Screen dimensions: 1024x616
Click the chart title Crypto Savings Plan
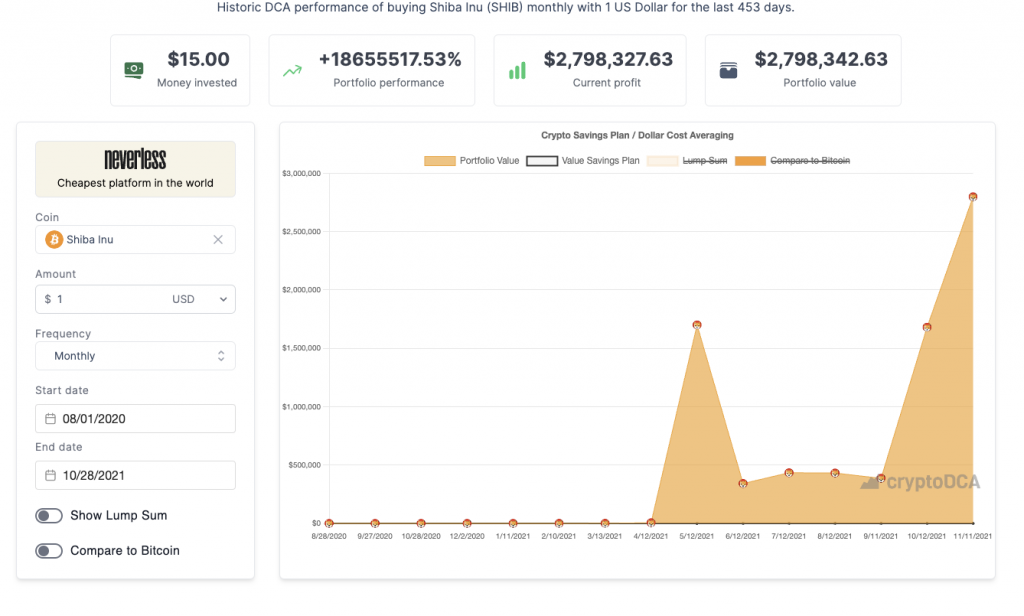[637, 135]
